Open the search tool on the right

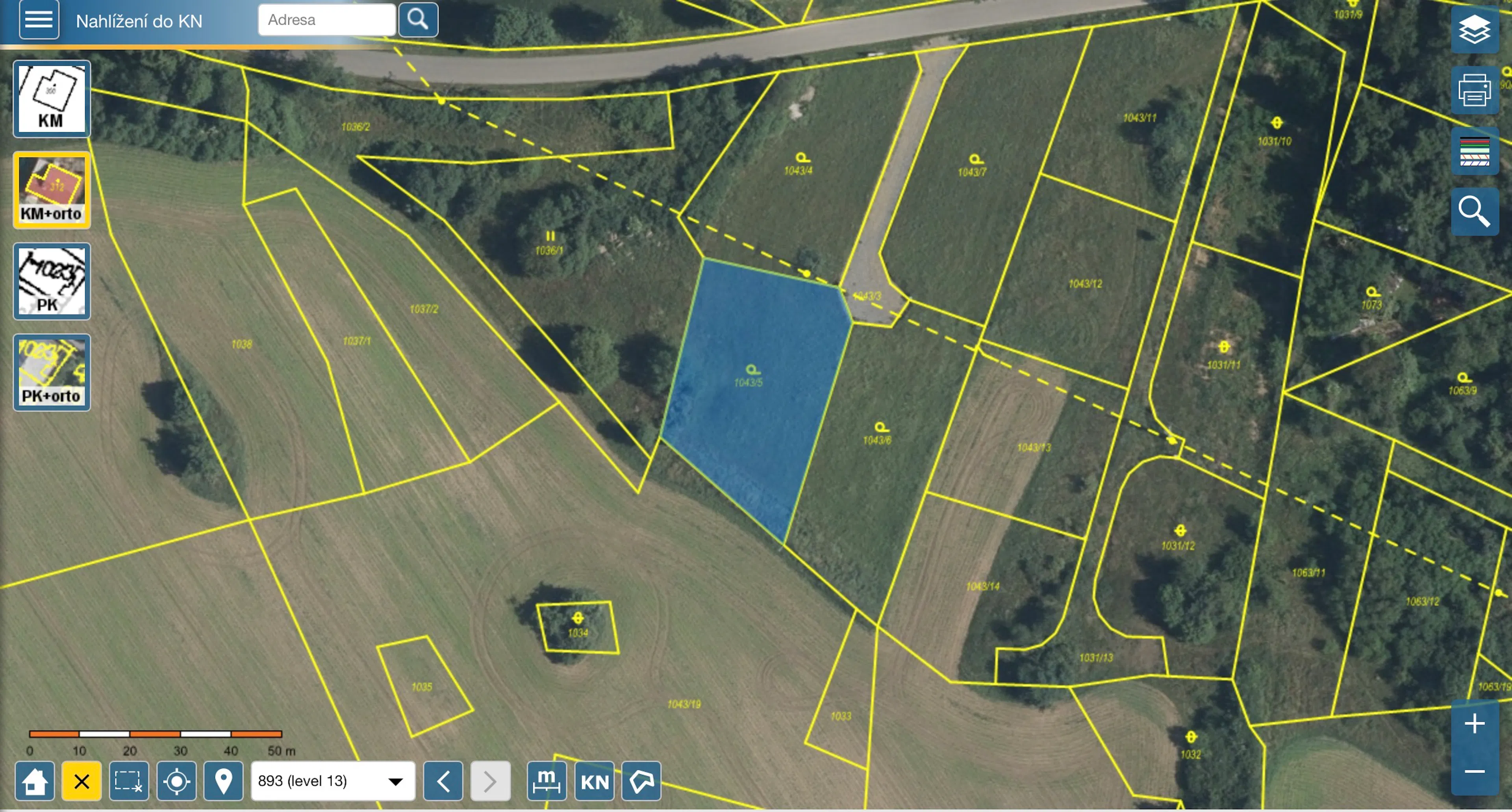coord(1474,211)
